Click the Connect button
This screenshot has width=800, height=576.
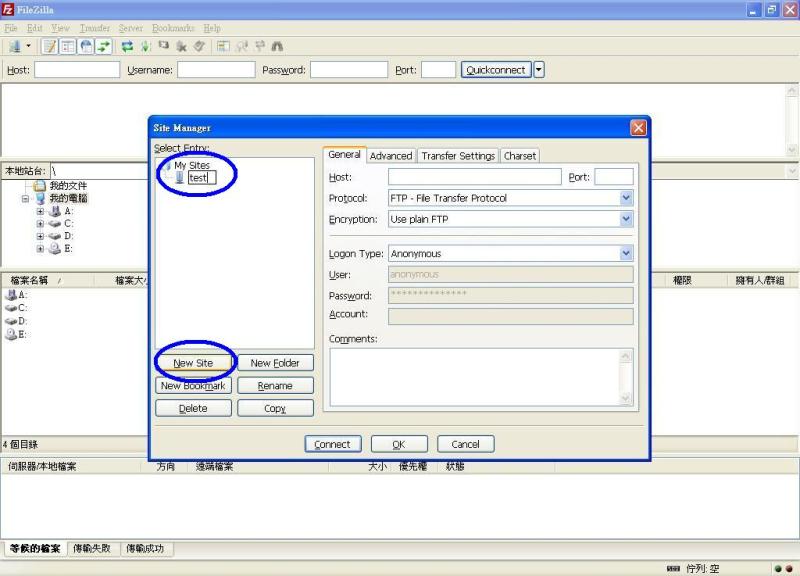(x=333, y=444)
